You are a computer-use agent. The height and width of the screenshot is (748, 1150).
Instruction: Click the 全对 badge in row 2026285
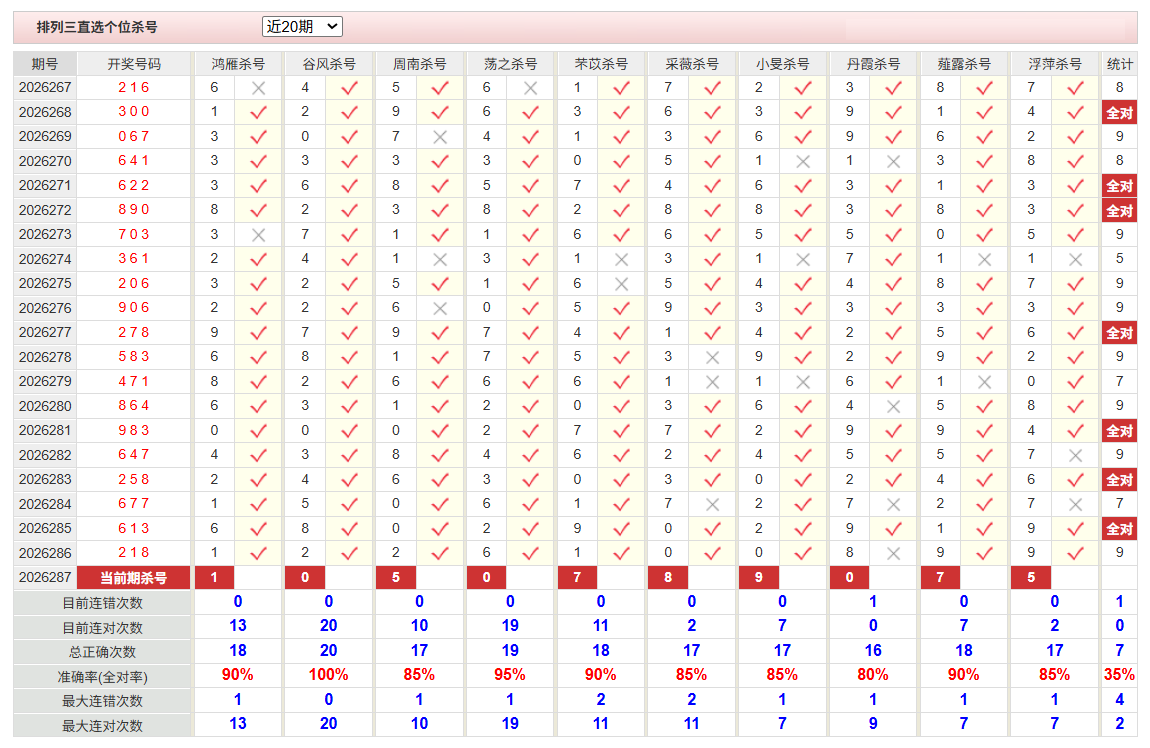point(1119,529)
